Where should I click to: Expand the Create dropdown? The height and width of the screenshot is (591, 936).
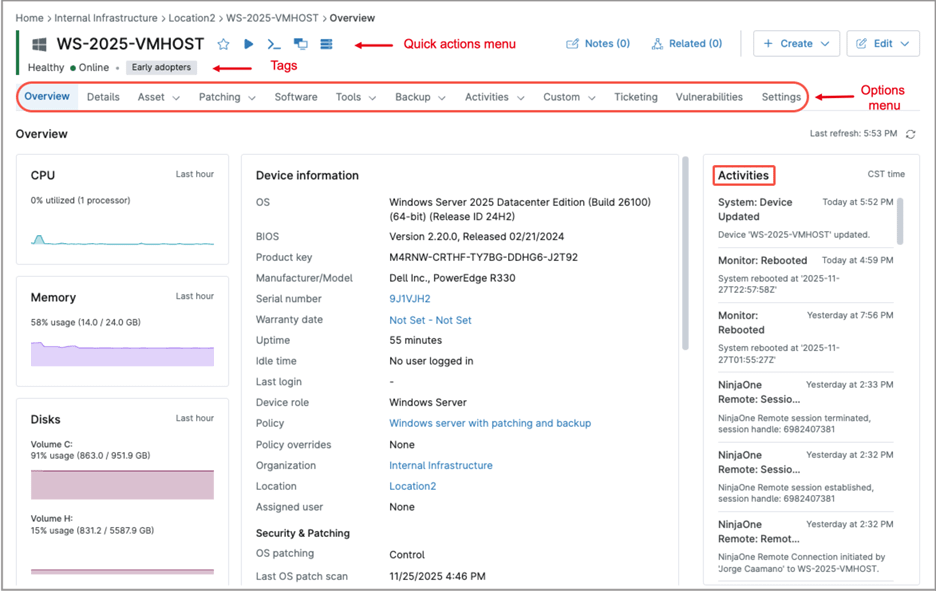[x=794, y=44]
